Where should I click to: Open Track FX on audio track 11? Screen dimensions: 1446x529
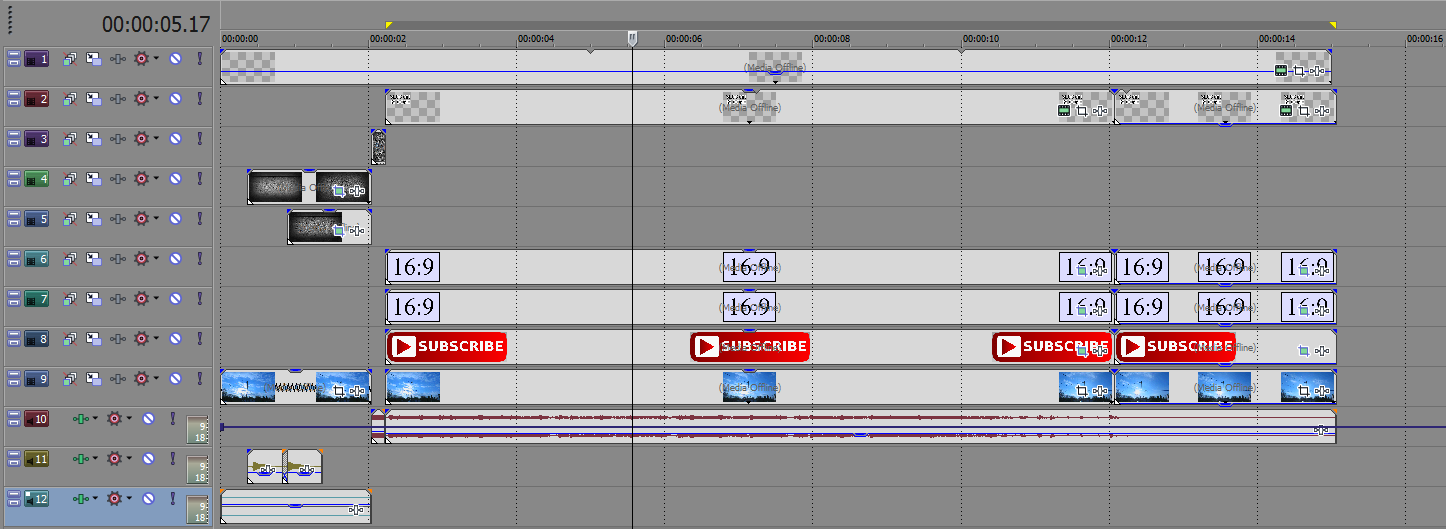point(81,459)
